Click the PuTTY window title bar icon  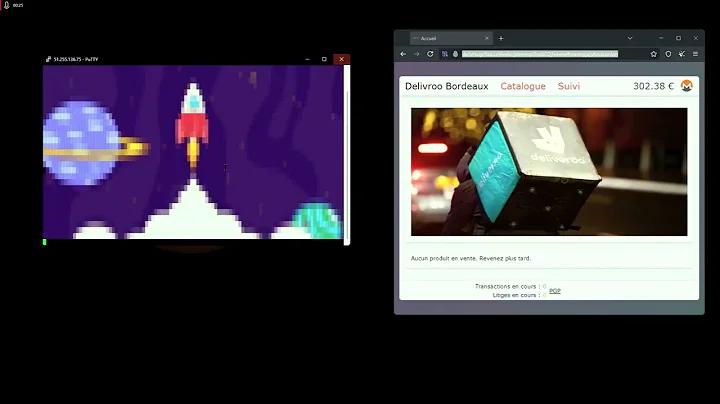pyautogui.click(x=48, y=59)
